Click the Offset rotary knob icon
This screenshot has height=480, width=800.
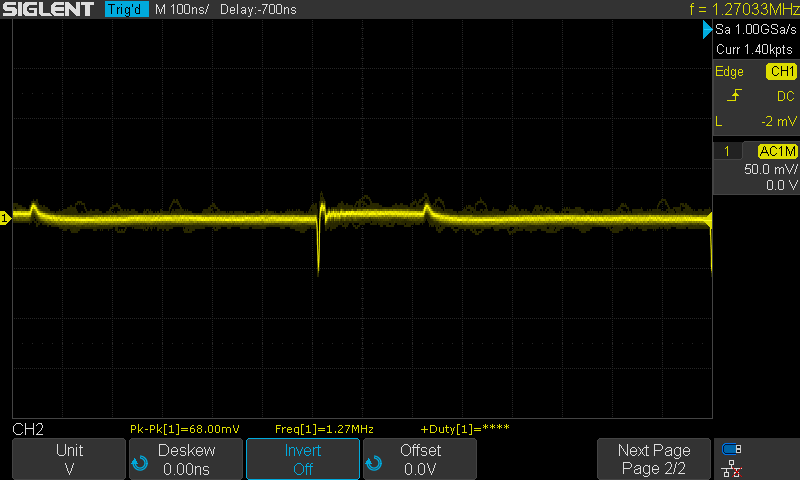373,463
